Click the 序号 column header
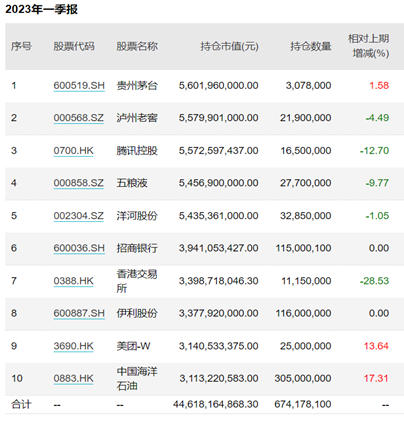 tap(21, 46)
